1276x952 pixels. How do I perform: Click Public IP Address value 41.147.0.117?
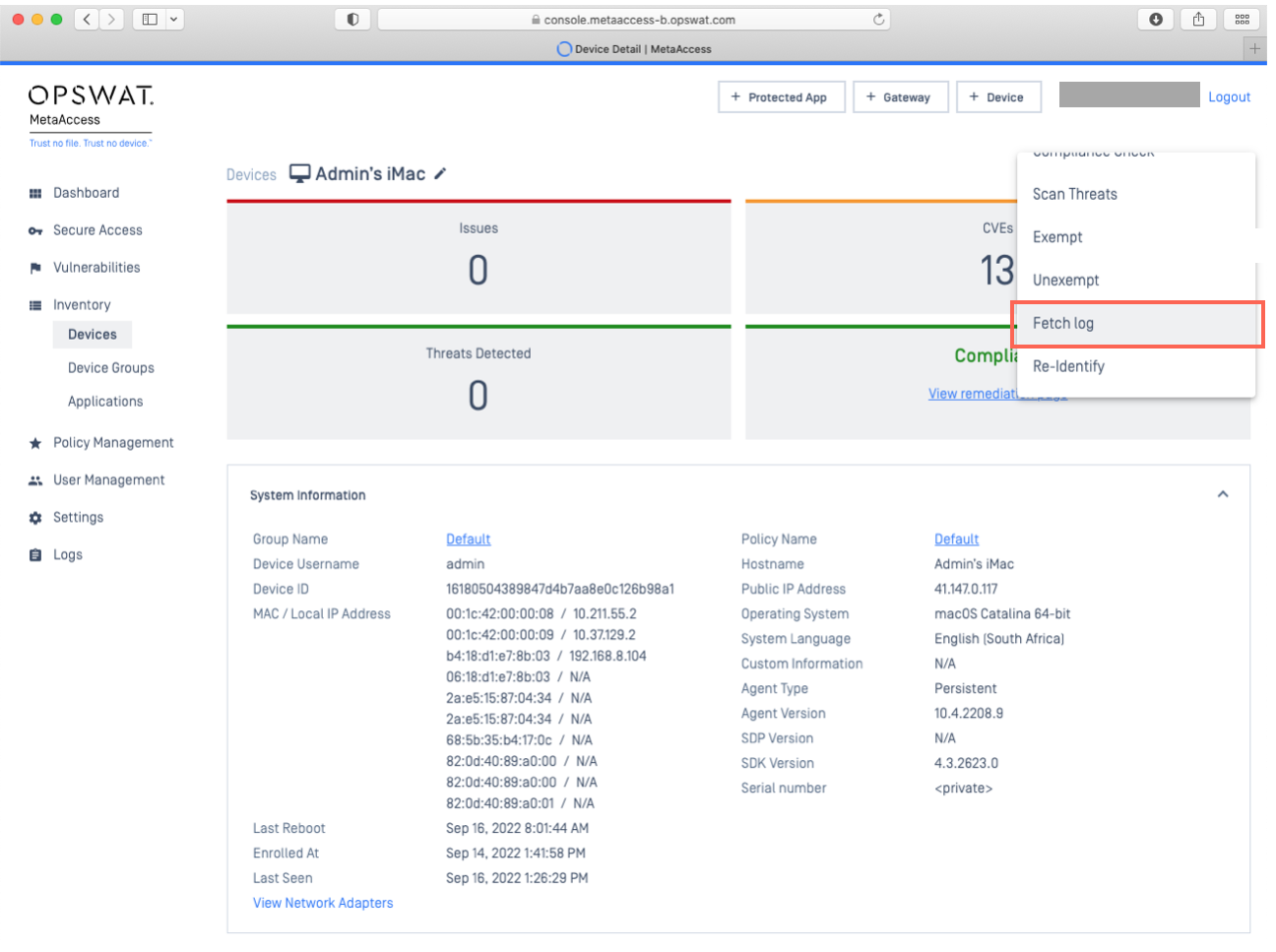(966, 589)
